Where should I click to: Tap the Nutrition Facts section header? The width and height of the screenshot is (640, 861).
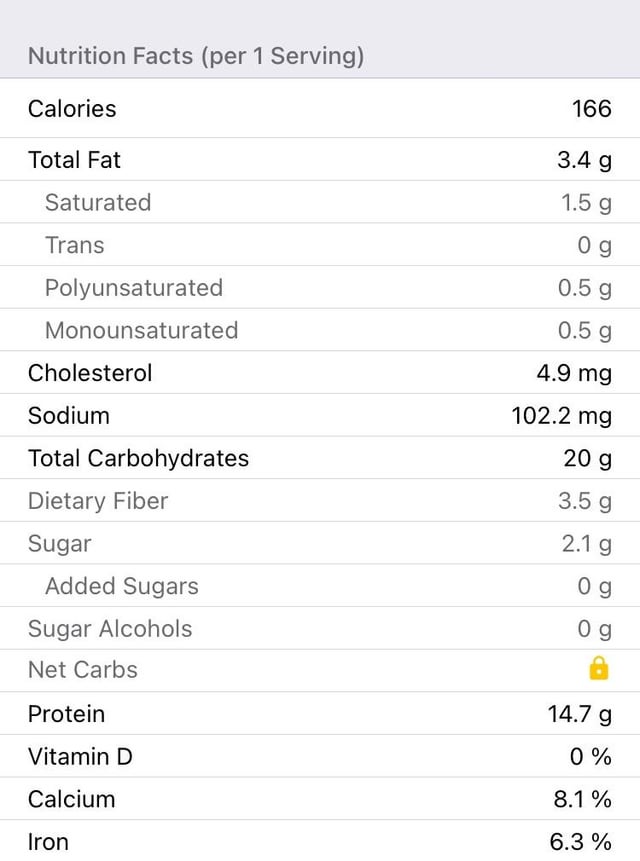(196, 56)
